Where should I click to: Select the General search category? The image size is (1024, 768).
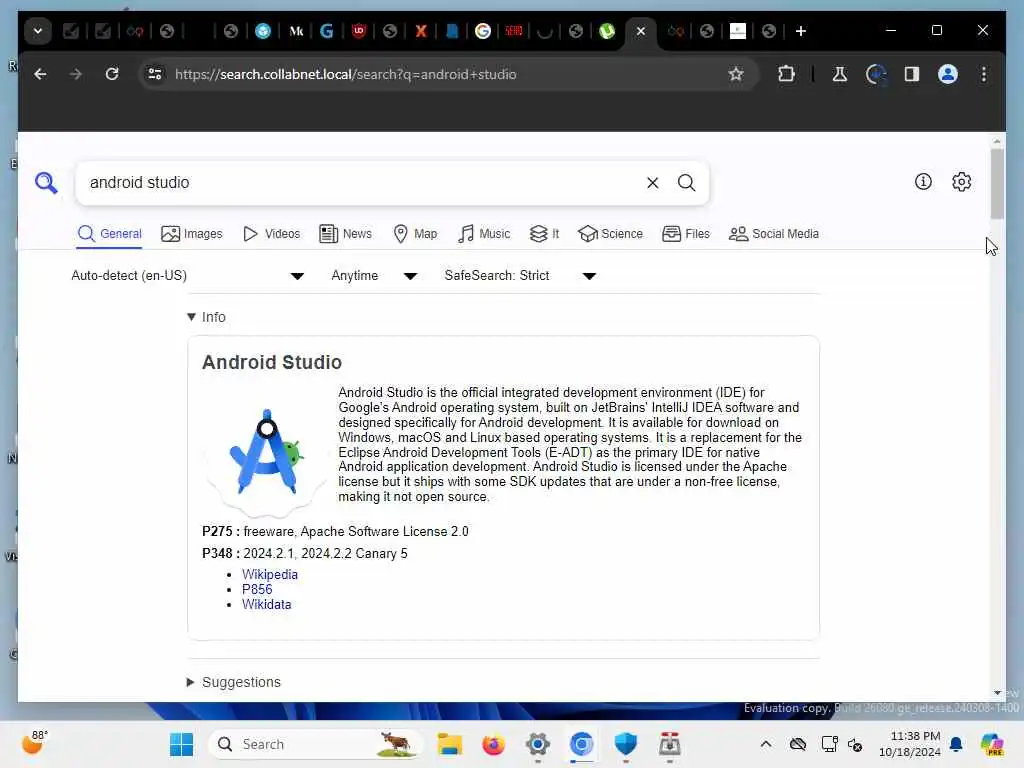click(x=110, y=234)
